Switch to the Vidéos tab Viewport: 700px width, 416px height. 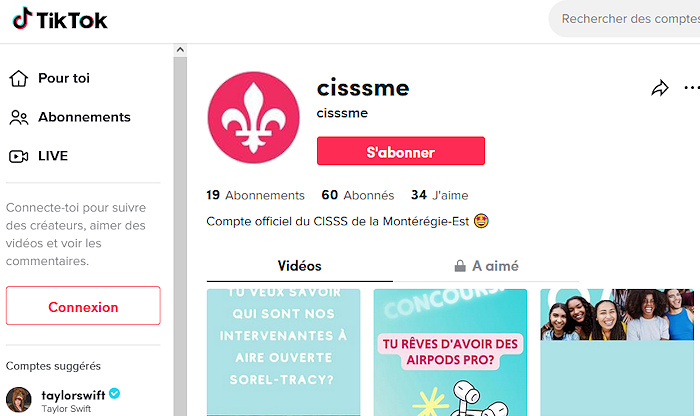[300, 266]
